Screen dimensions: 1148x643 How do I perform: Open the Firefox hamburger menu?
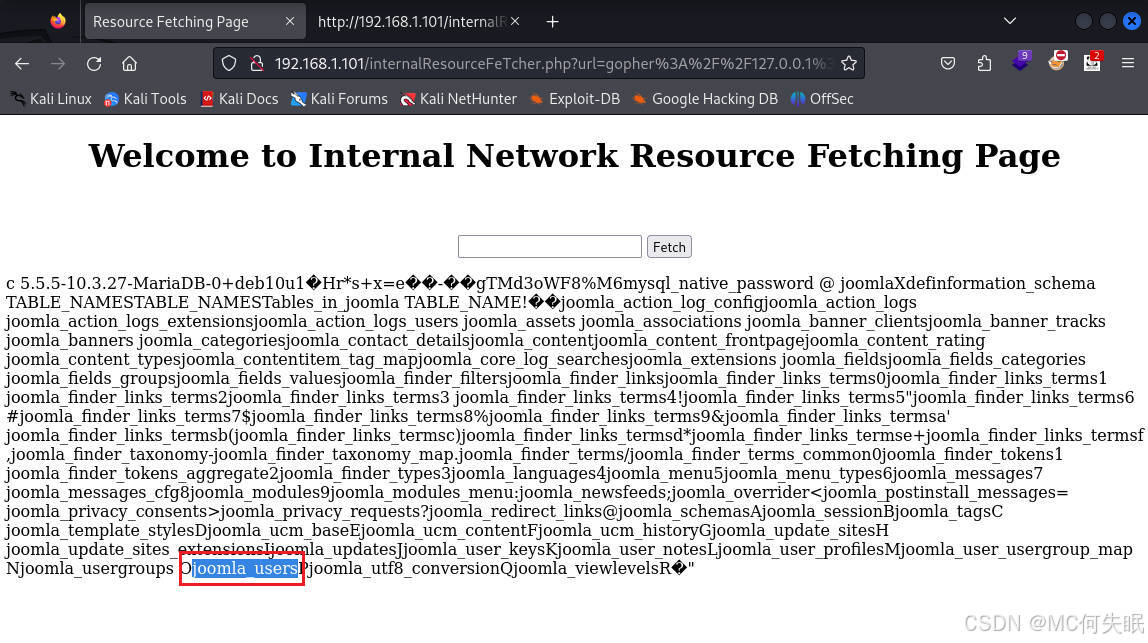point(1128,64)
